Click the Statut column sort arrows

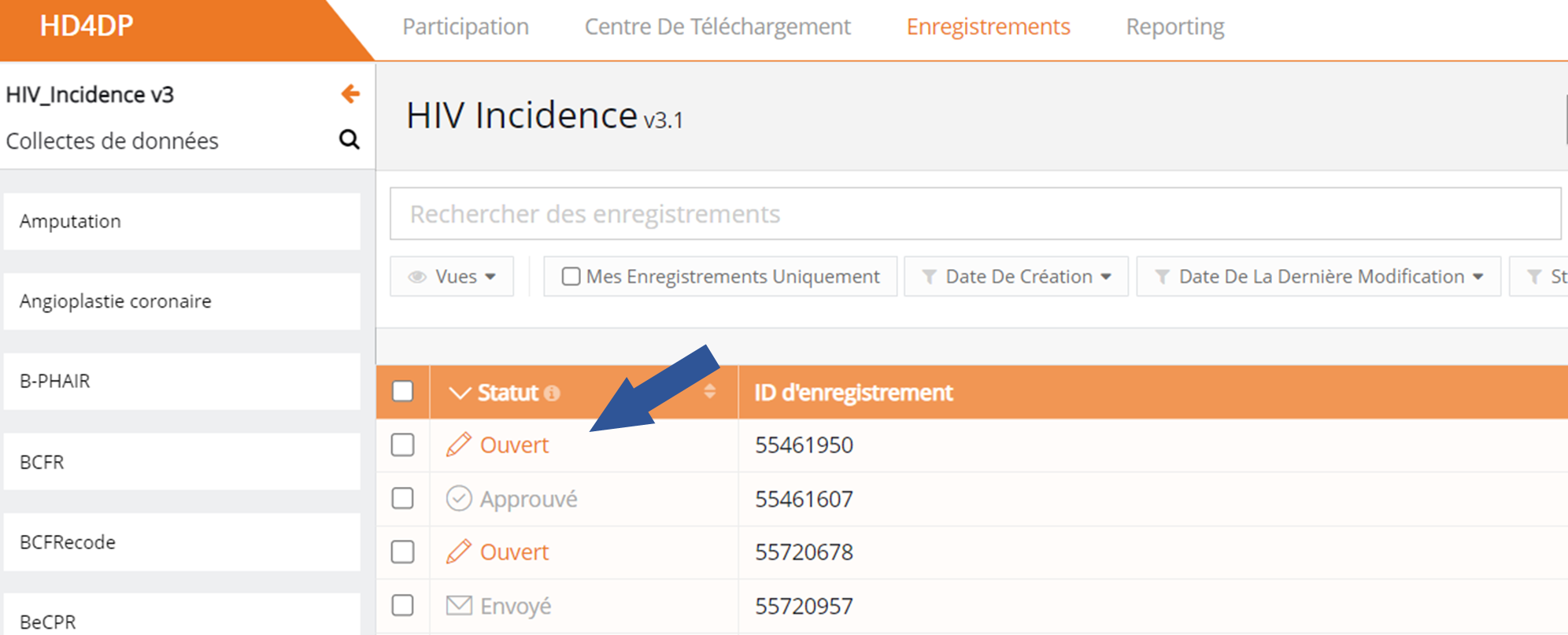pos(709,391)
